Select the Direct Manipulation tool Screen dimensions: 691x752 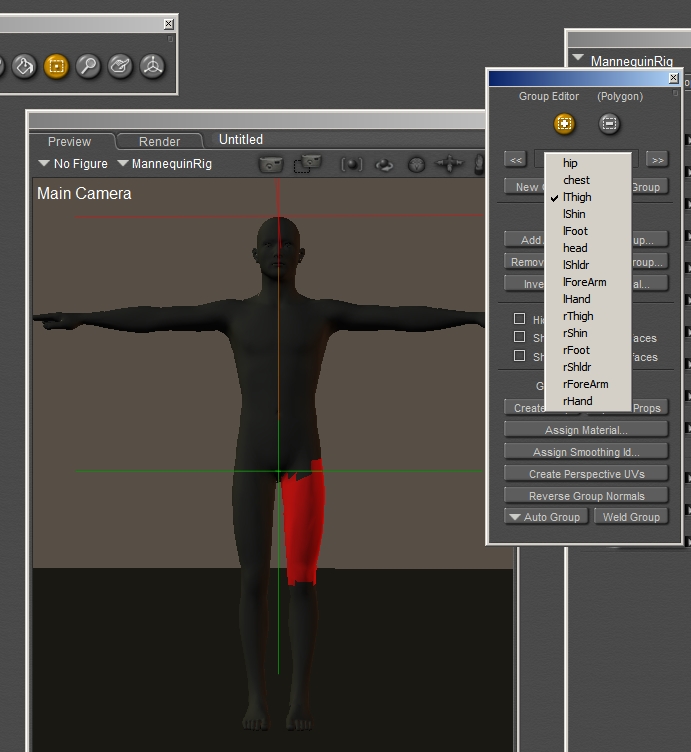(x=152, y=67)
